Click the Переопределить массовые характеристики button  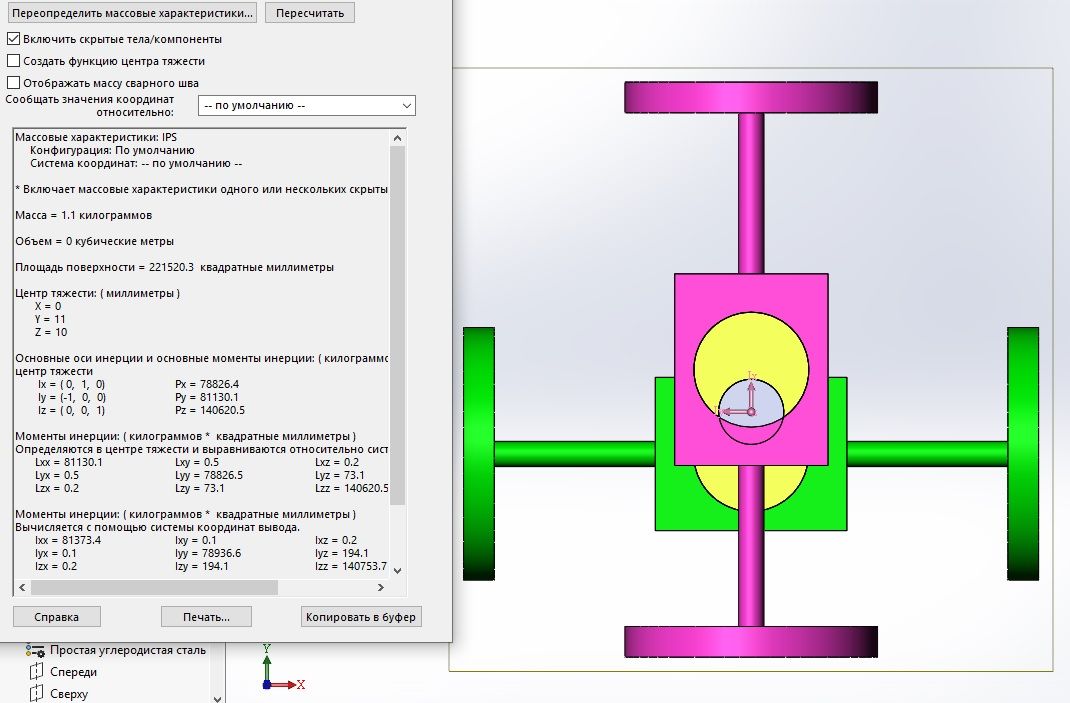(x=132, y=13)
